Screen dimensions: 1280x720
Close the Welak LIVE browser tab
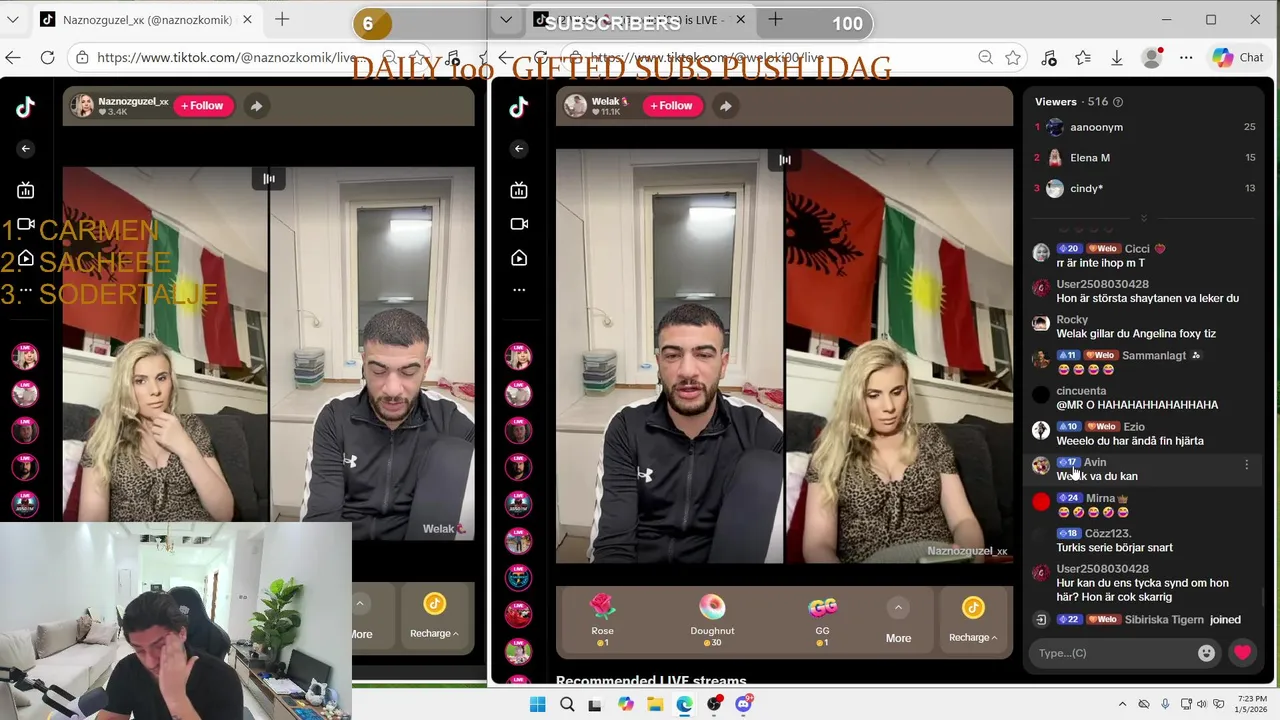(x=741, y=20)
